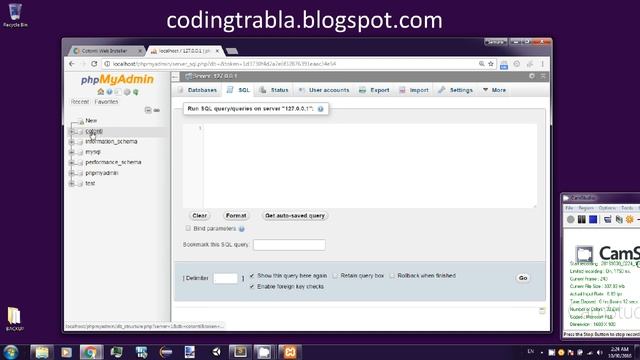Switch to Cotonti Web Installer browser tab
This screenshot has width=640, height=360.
pyautogui.click(x=105, y=51)
